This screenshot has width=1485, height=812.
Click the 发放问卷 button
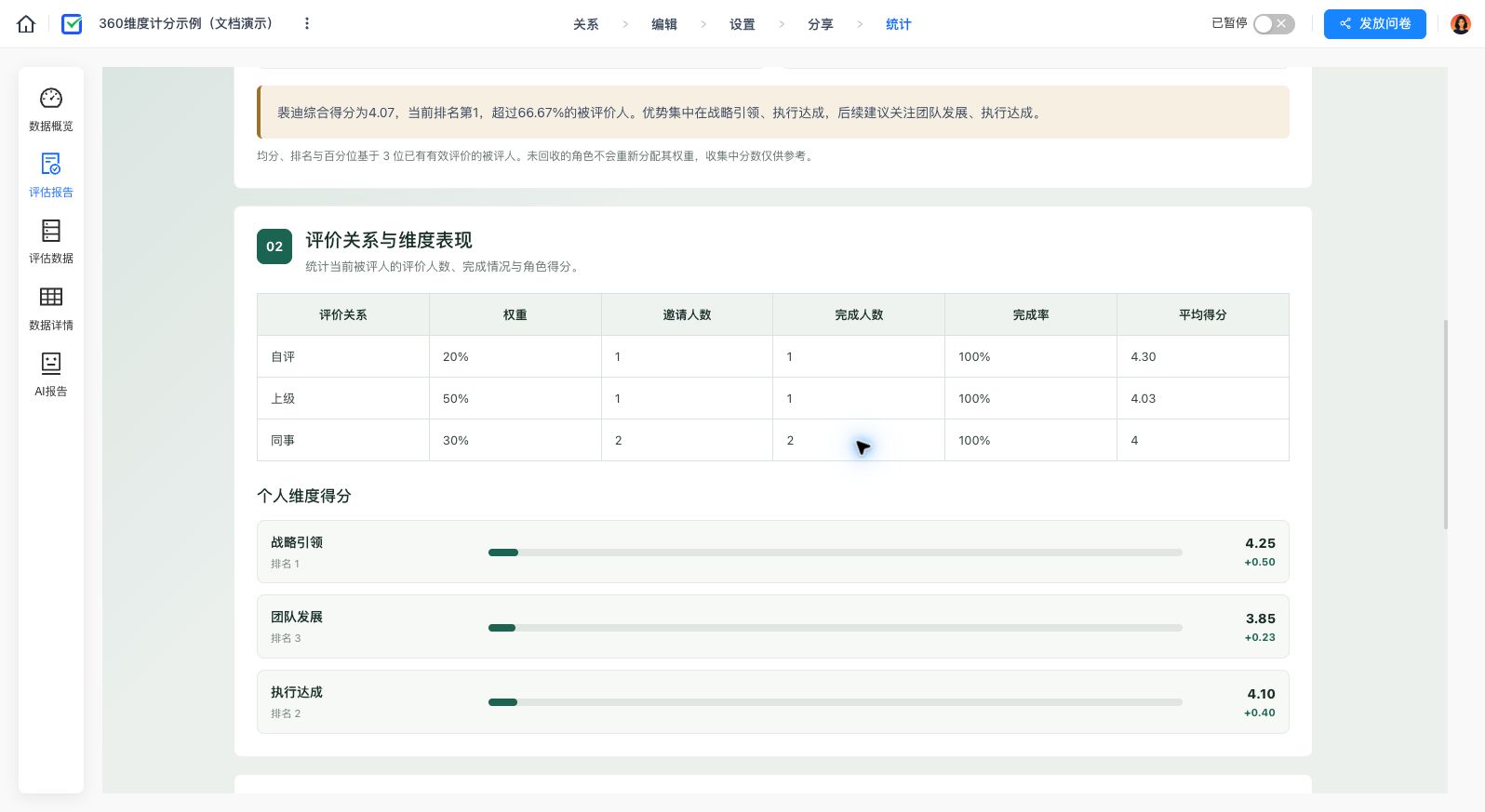pos(1375,24)
